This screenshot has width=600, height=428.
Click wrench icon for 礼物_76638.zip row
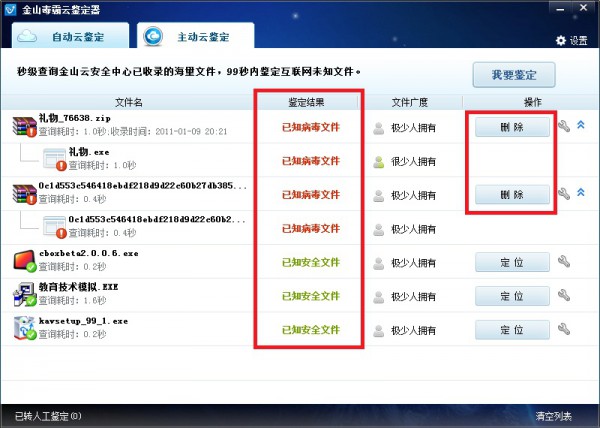coord(564,127)
